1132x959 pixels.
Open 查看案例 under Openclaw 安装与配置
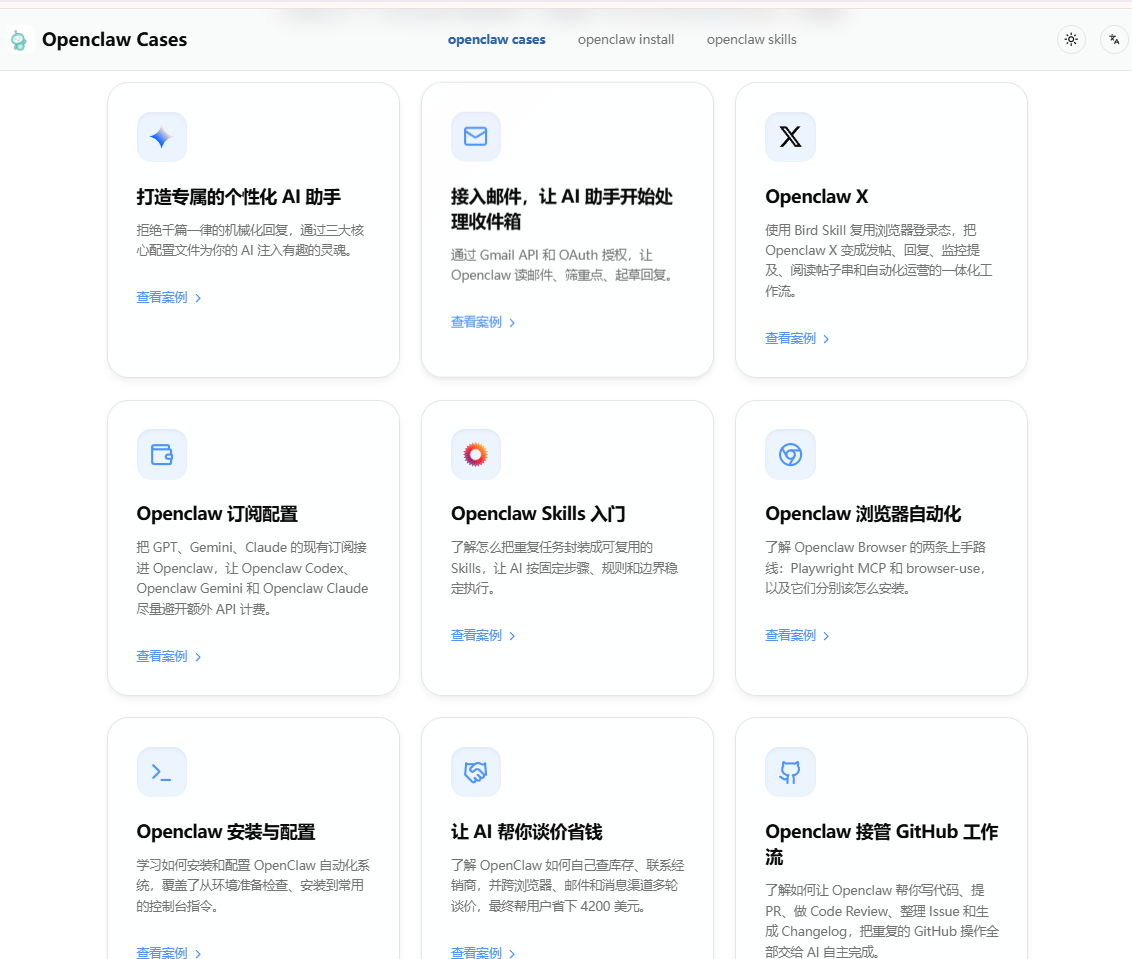[162, 953]
